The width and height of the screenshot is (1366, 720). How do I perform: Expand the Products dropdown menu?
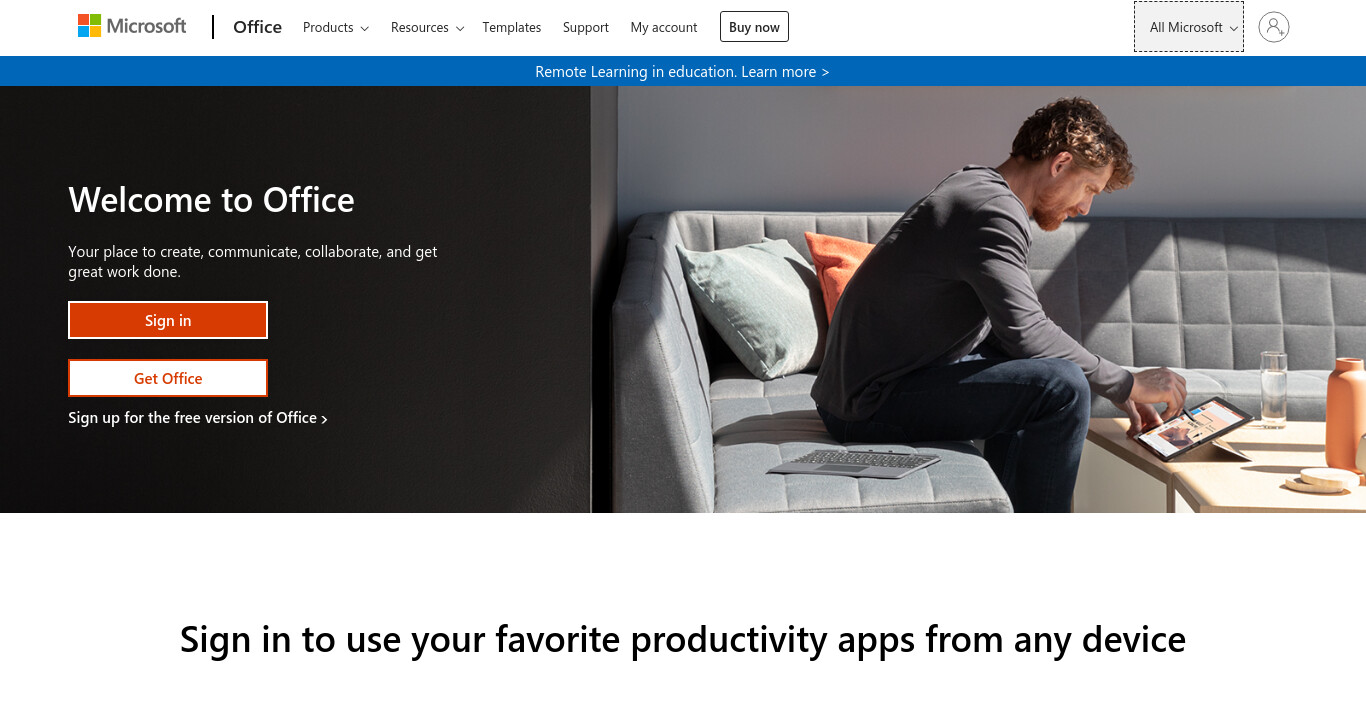[336, 27]
